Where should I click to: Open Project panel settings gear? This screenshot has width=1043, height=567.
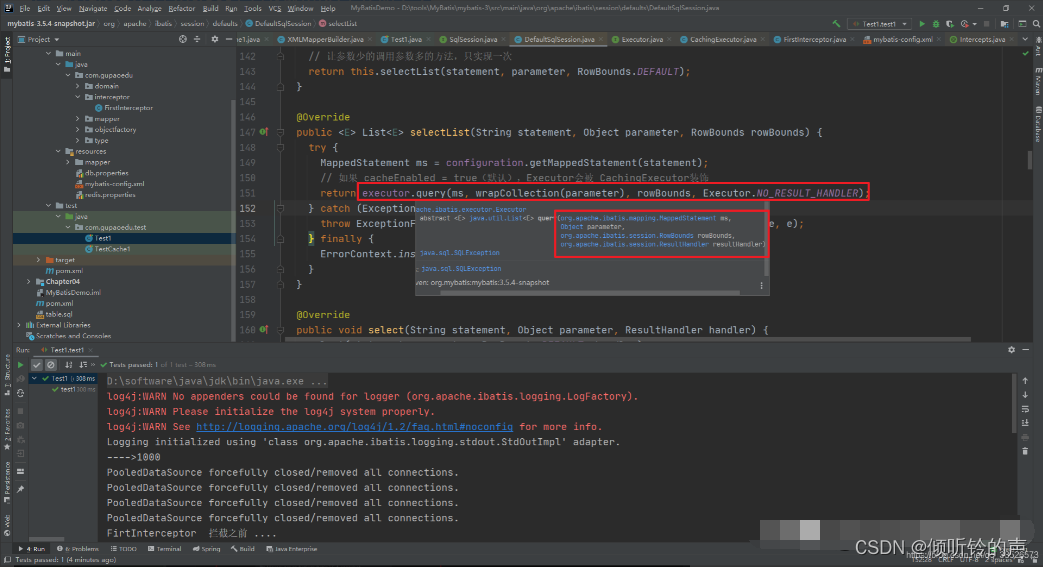coord(214,39)
